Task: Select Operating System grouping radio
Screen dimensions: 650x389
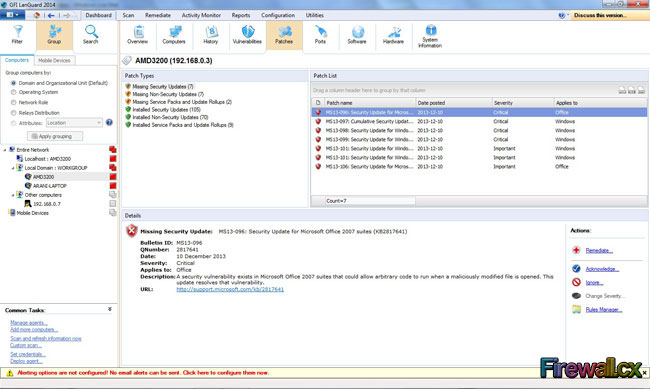Action: coord(13,92)
